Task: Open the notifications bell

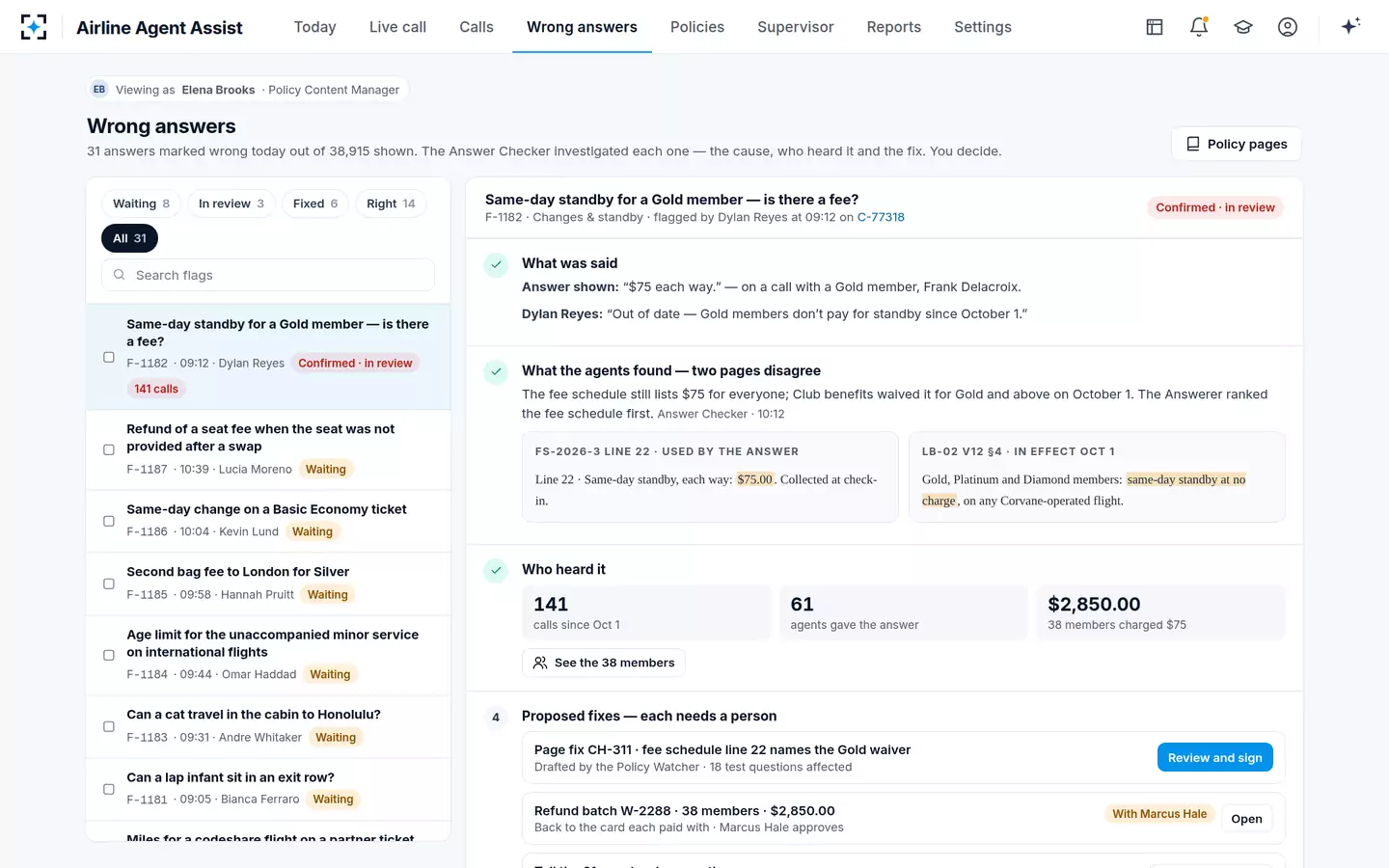Action: click(1199, 27)
